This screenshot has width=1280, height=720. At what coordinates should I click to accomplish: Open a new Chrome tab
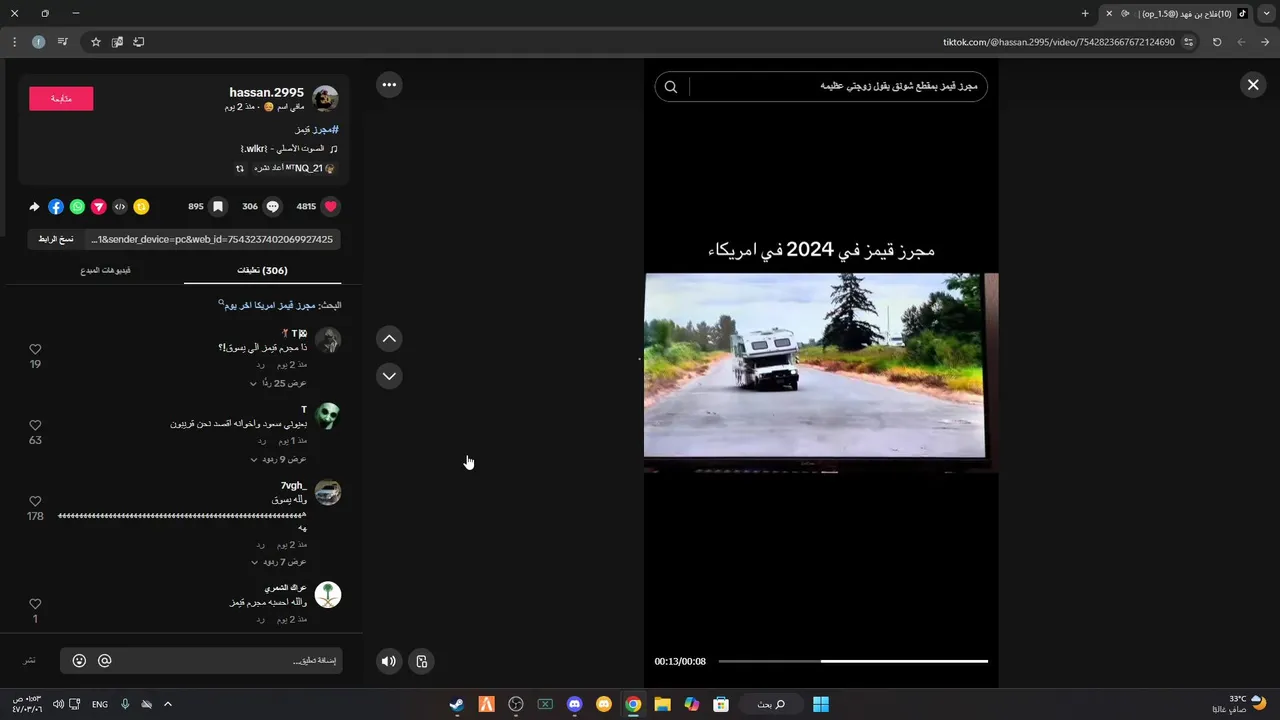click(x=1085, y=14)
